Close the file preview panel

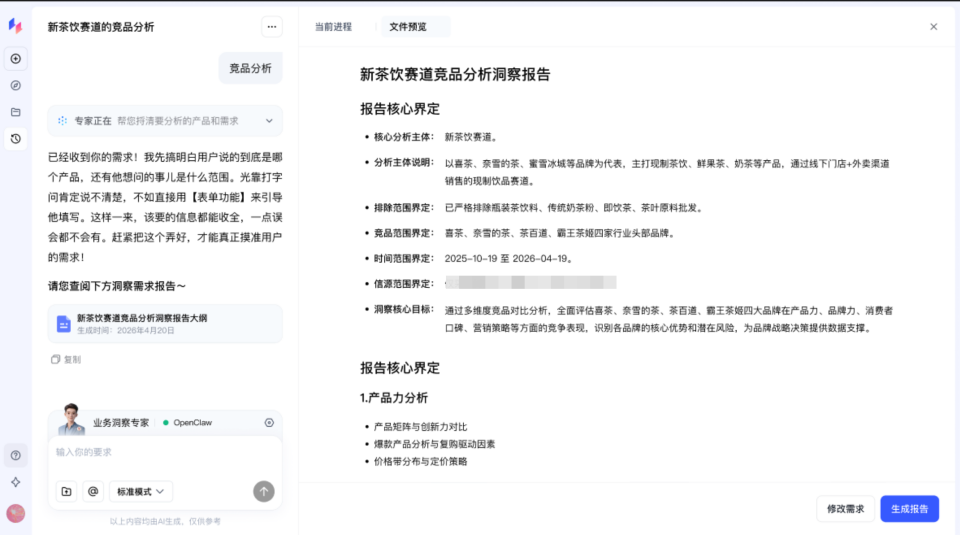coord(934,27)
